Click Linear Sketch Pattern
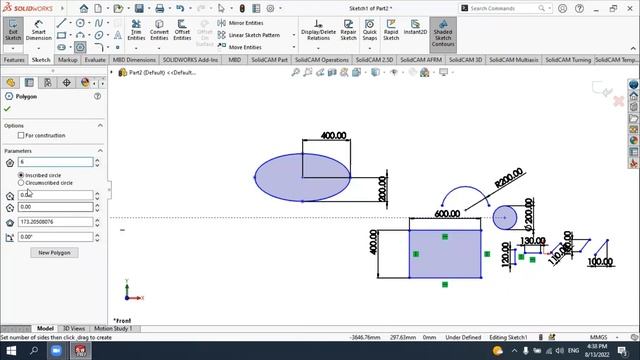 tap(249, 35)
